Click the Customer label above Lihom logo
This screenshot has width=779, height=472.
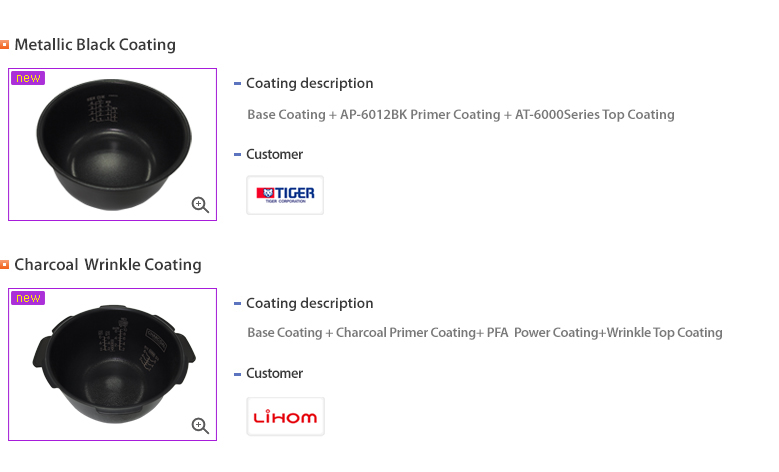(x=274, y=374)
